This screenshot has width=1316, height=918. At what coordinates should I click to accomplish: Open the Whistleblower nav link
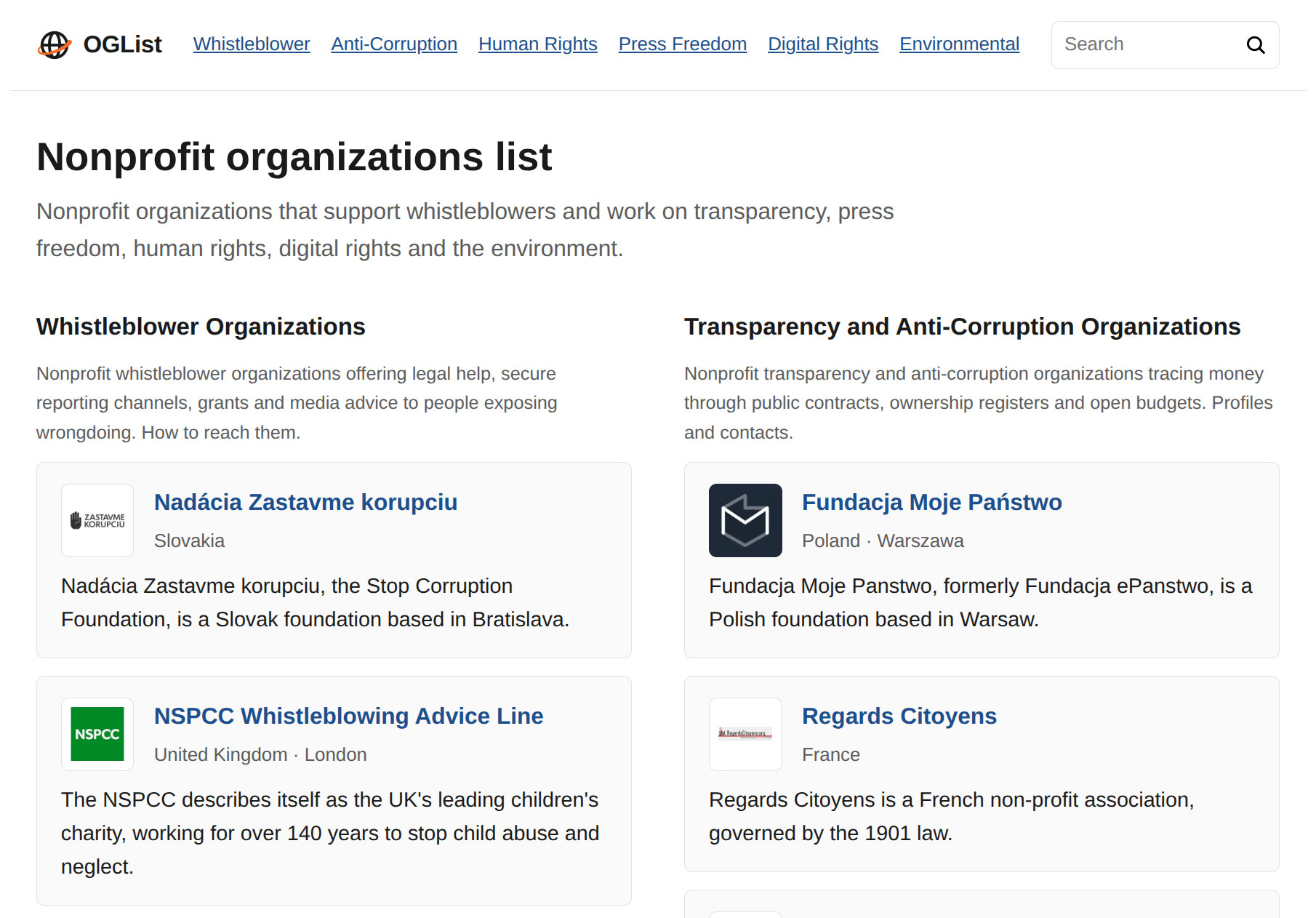[x=252, y=44]
